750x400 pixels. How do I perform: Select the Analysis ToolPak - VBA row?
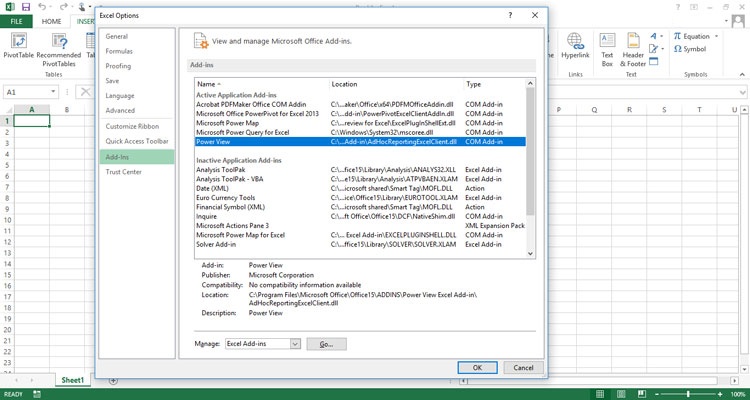click(360, 179)
